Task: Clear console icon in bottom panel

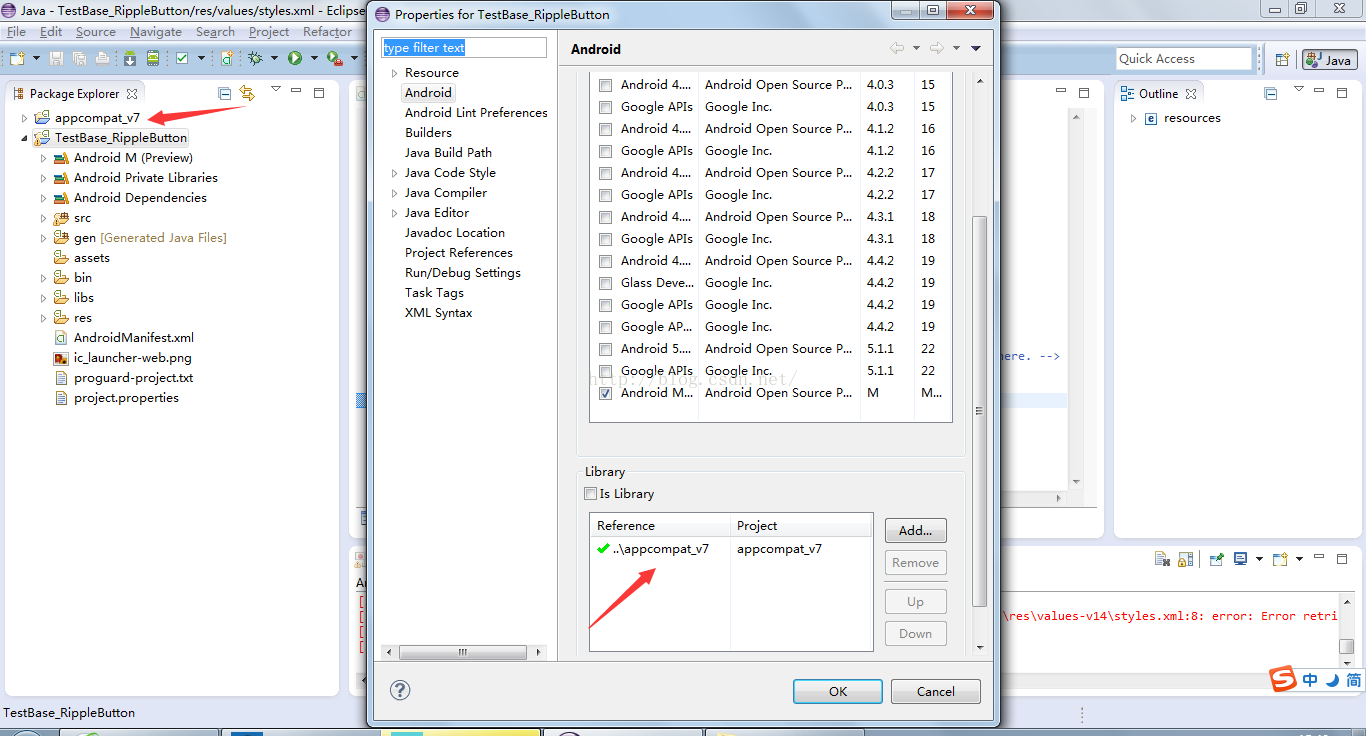Action: 1162,559
